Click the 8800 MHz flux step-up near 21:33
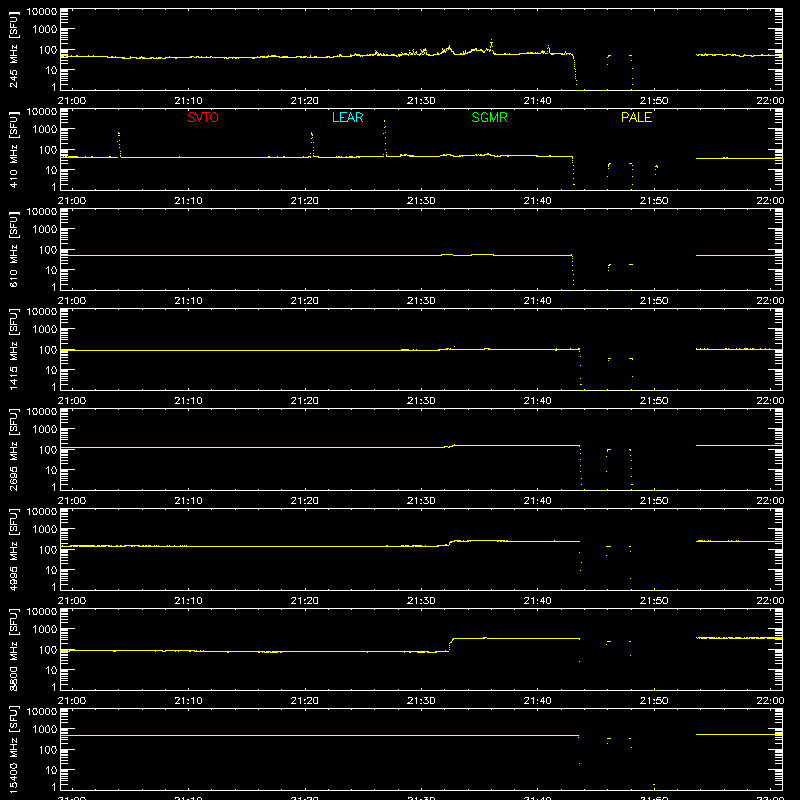 pyautogui.click(x=450, y=644)
